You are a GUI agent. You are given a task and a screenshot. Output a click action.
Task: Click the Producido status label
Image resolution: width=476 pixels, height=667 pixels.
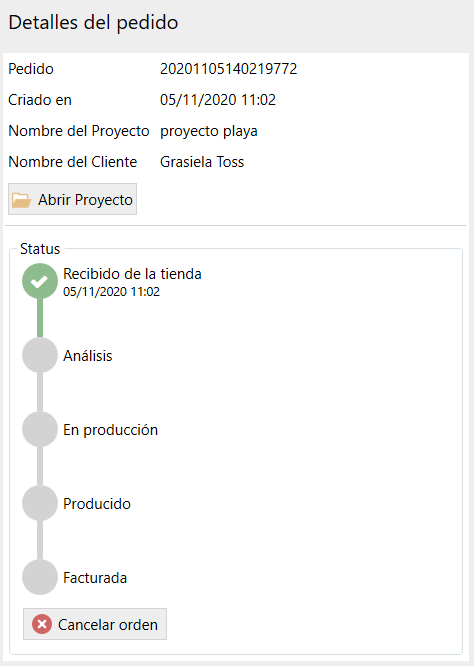97,504
